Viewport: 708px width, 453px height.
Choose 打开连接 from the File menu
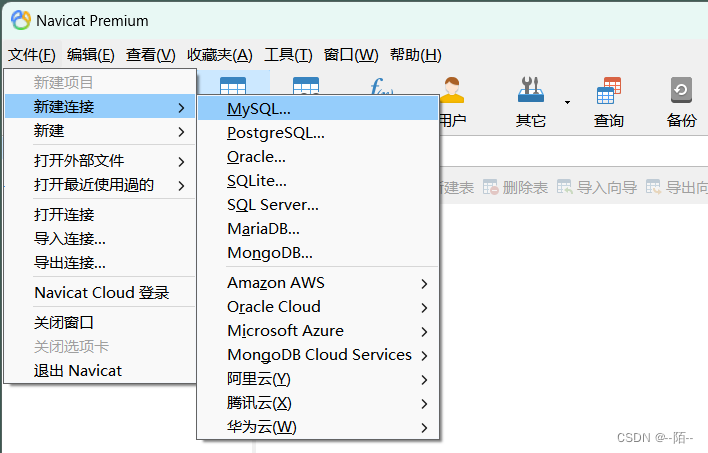(x=100, y=214)
